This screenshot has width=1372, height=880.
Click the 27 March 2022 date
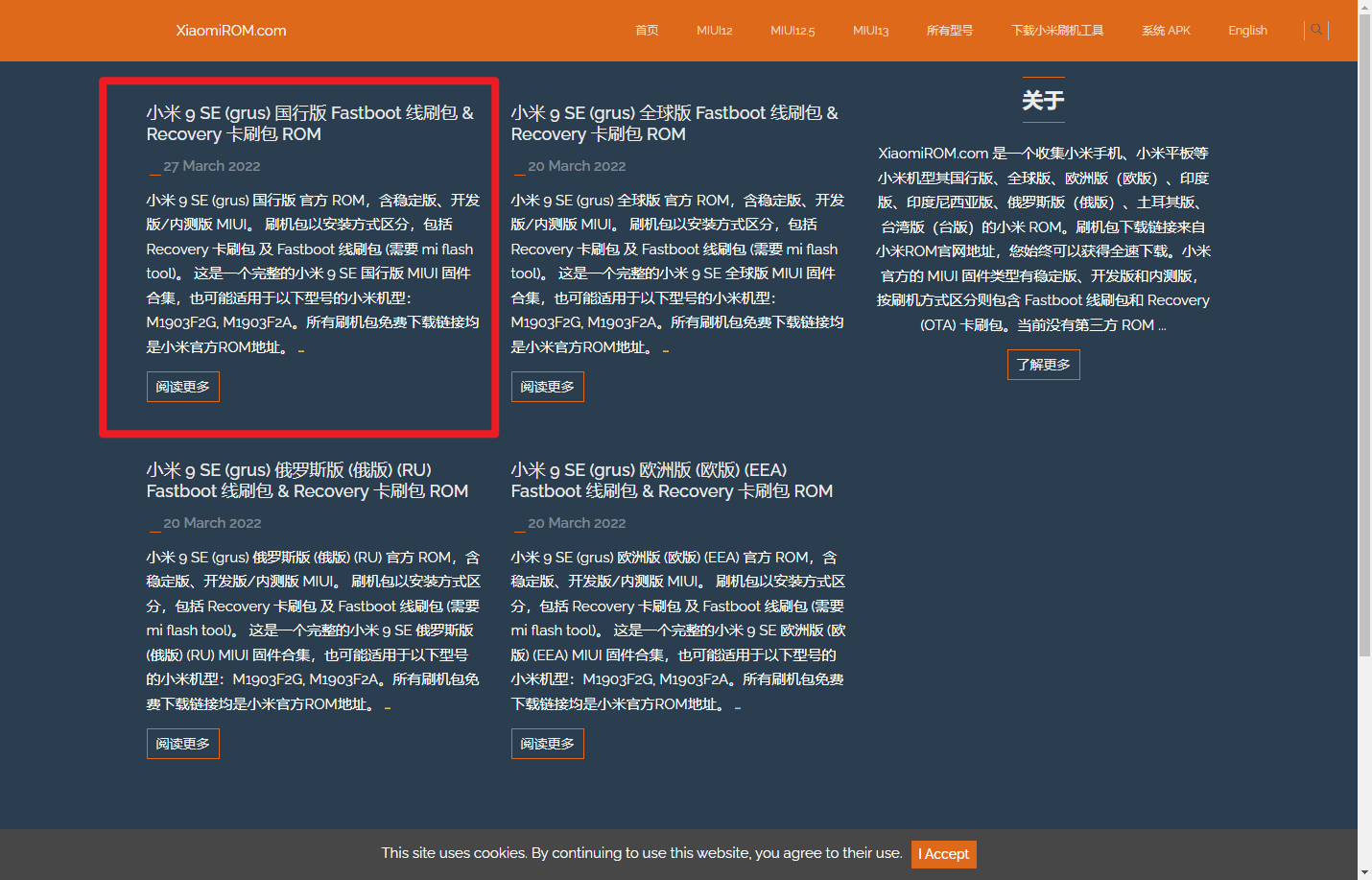tap(212, 166)
